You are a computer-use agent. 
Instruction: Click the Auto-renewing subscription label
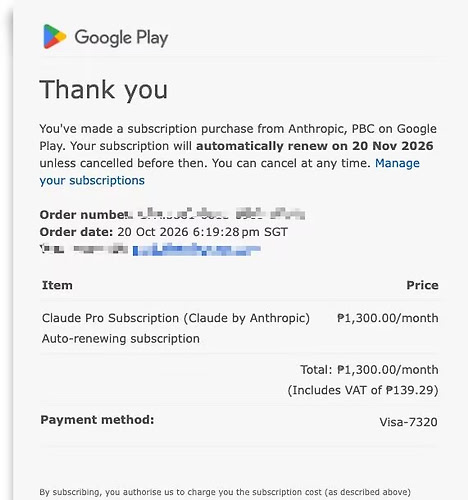click(x=121, y=339)
